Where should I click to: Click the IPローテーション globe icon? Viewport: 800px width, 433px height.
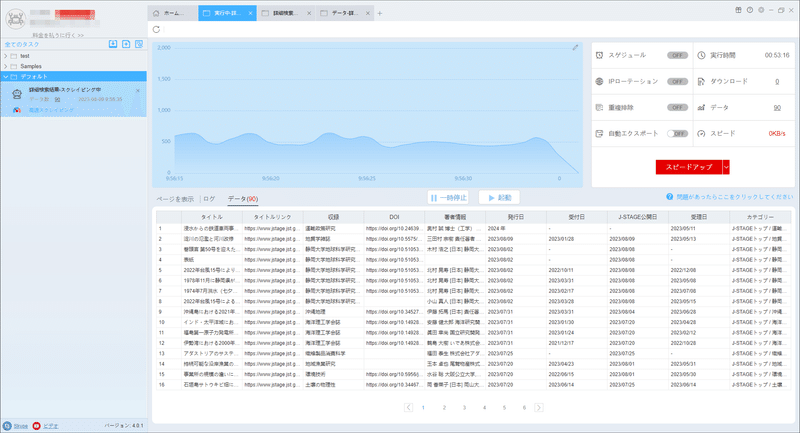599,82
